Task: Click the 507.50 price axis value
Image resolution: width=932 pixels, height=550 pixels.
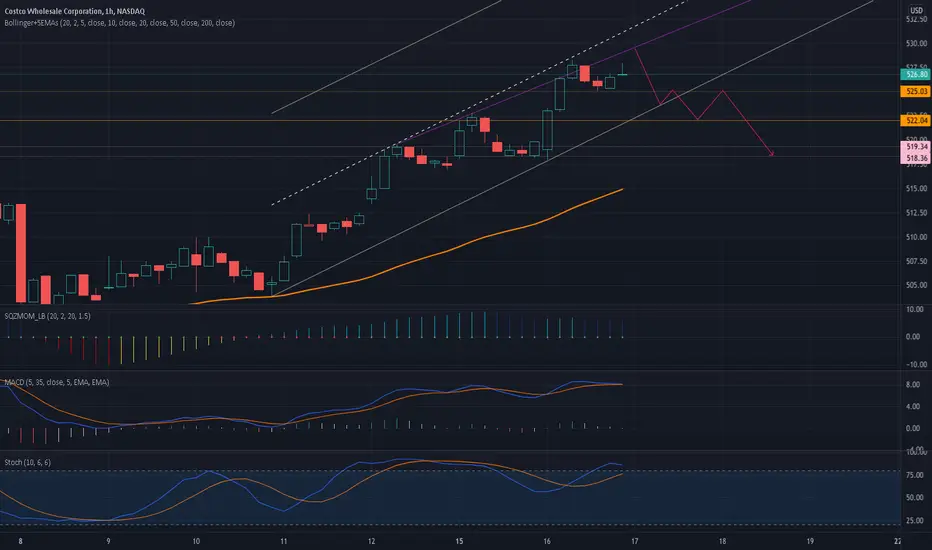Action: pyautogui.click(x=917, y=261)
